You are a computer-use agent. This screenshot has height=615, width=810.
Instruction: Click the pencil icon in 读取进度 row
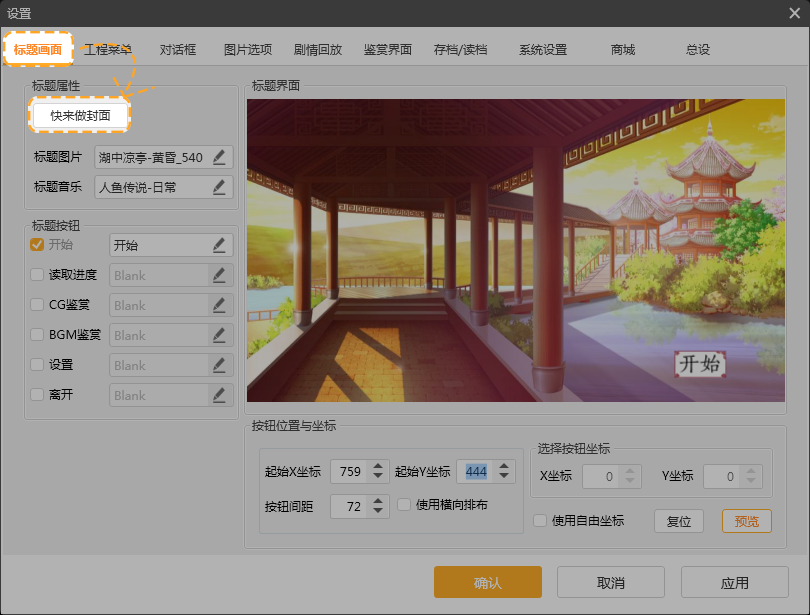(219, 275)
